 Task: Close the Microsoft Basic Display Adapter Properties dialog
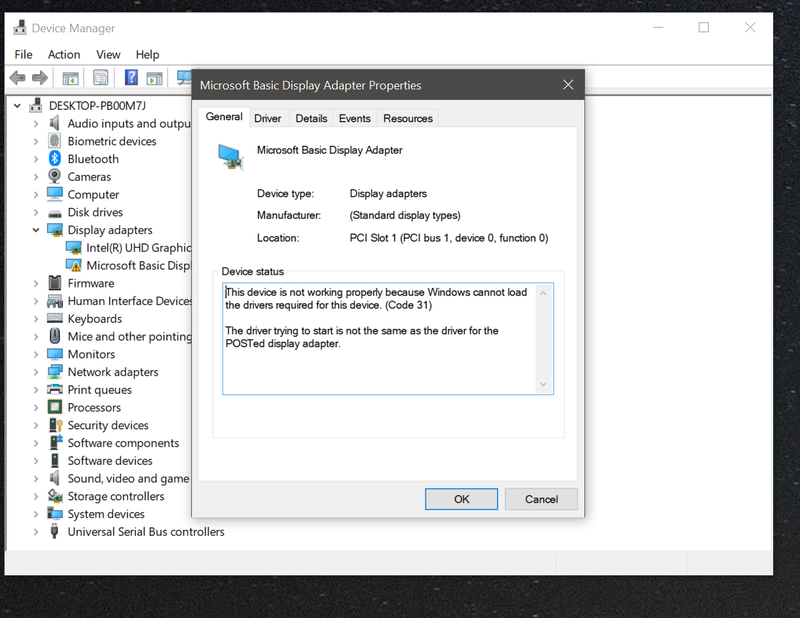click(x=568, y=85)
